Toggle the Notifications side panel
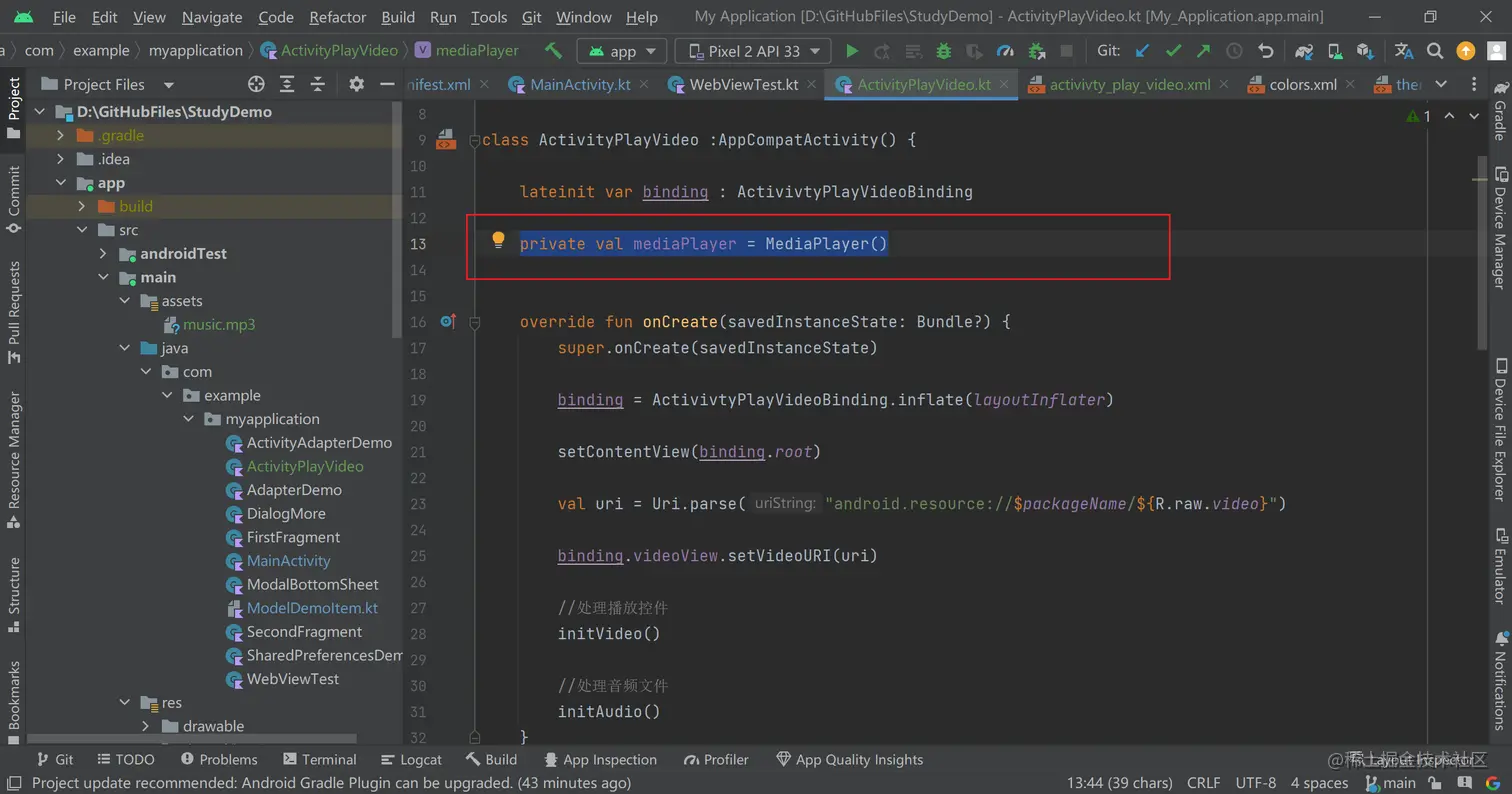Image resolution: width=1512 pixels, height=794 pixels. (1499, 683)
